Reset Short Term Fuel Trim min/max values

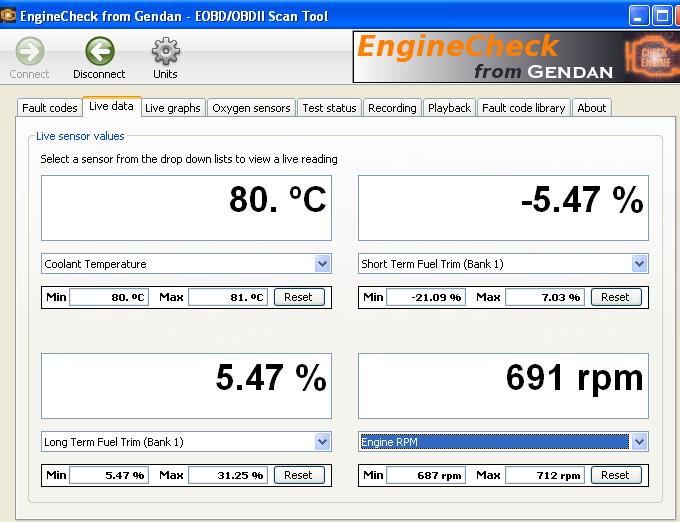(616, 297)
